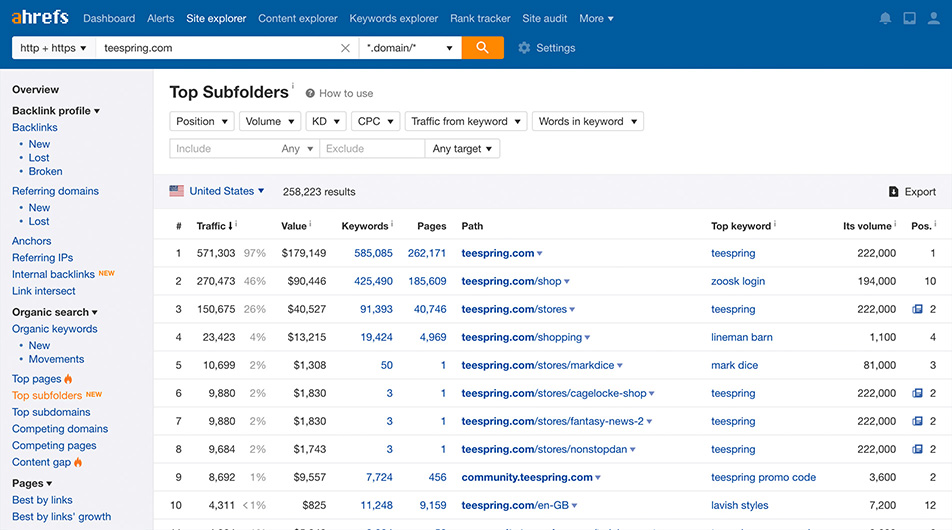Open the notifications bell
This screenshot has width=952, height=530.
(x=885, y=18)
